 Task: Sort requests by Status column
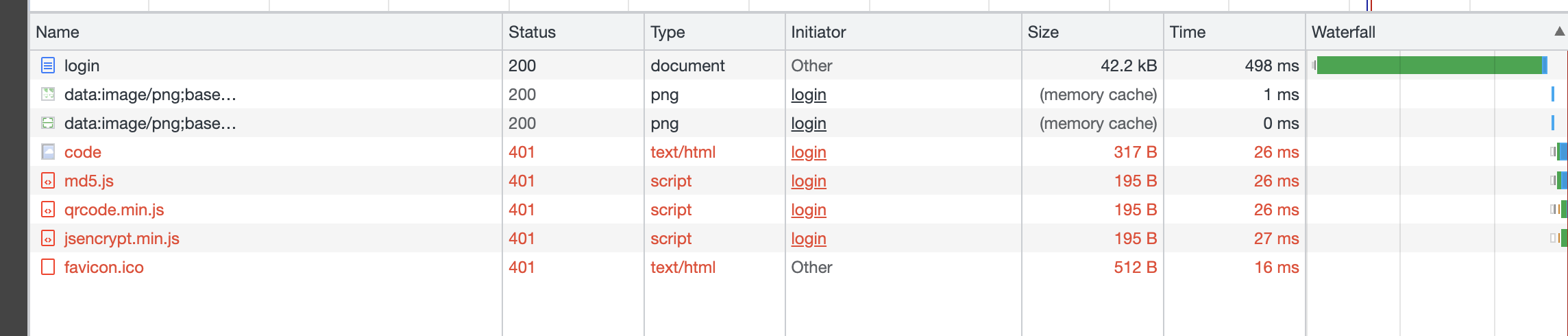click(x=532, y=32)
